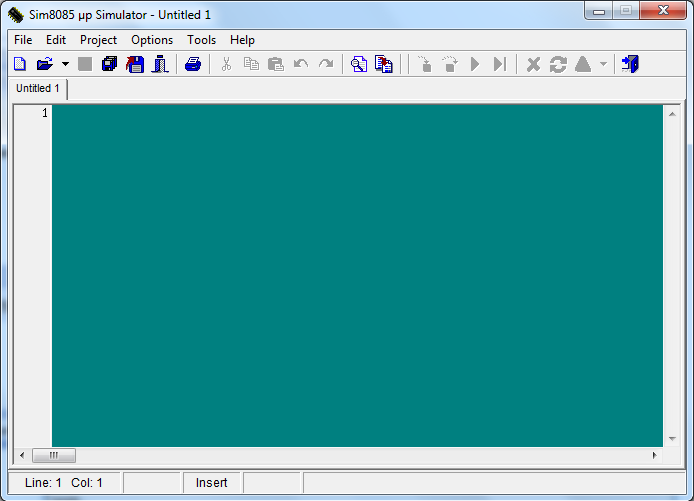Click the Step Into icon

click(425, 64)
